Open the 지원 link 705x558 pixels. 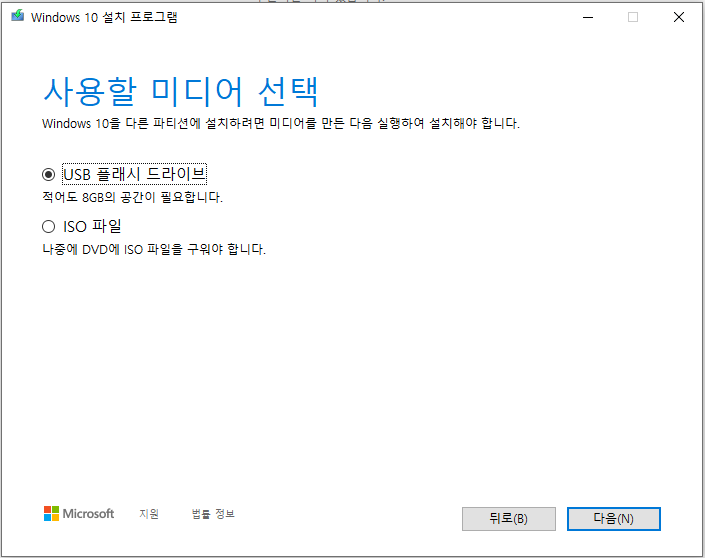point(149,513)
